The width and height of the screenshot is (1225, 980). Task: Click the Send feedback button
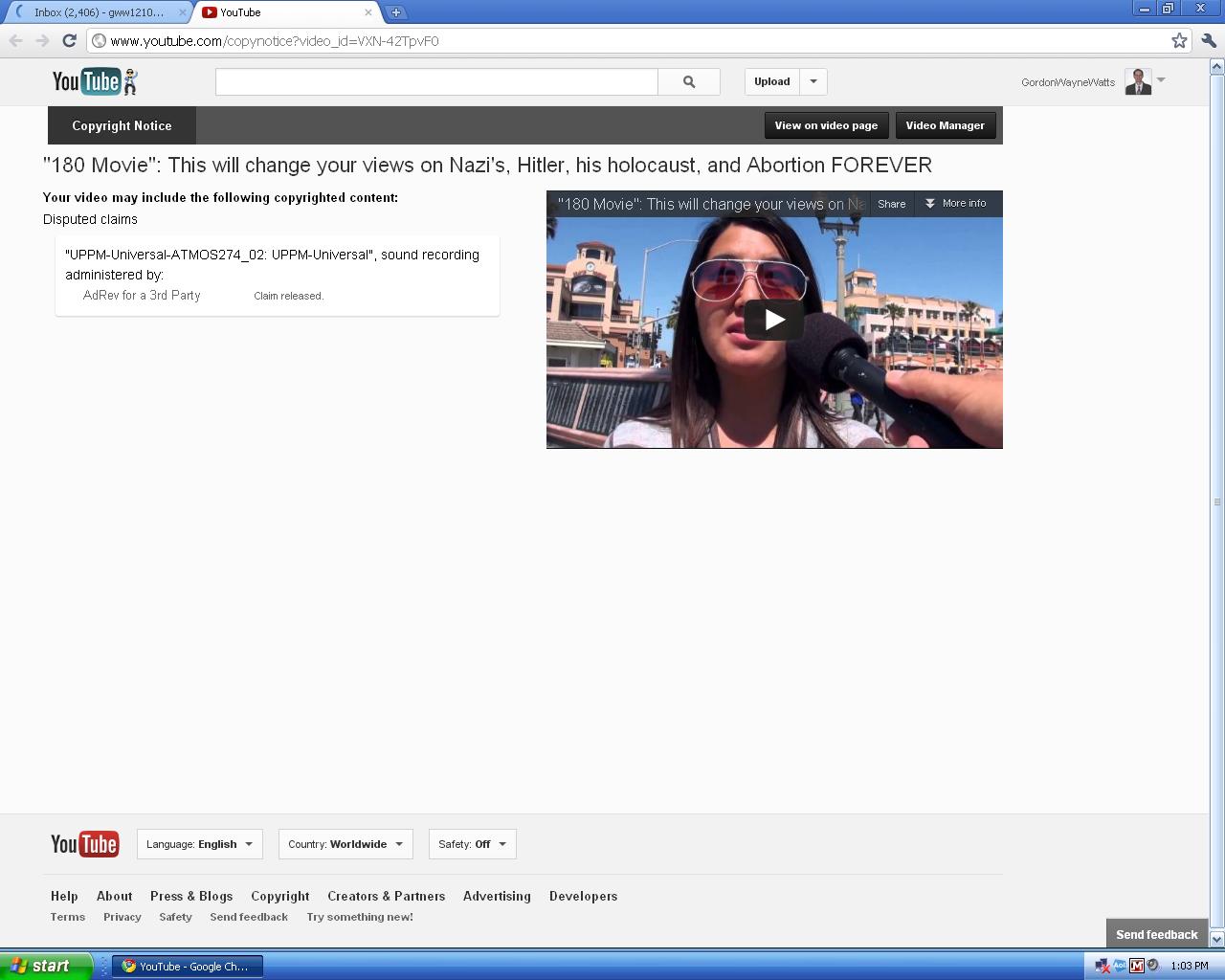[x=1157, y=934]
